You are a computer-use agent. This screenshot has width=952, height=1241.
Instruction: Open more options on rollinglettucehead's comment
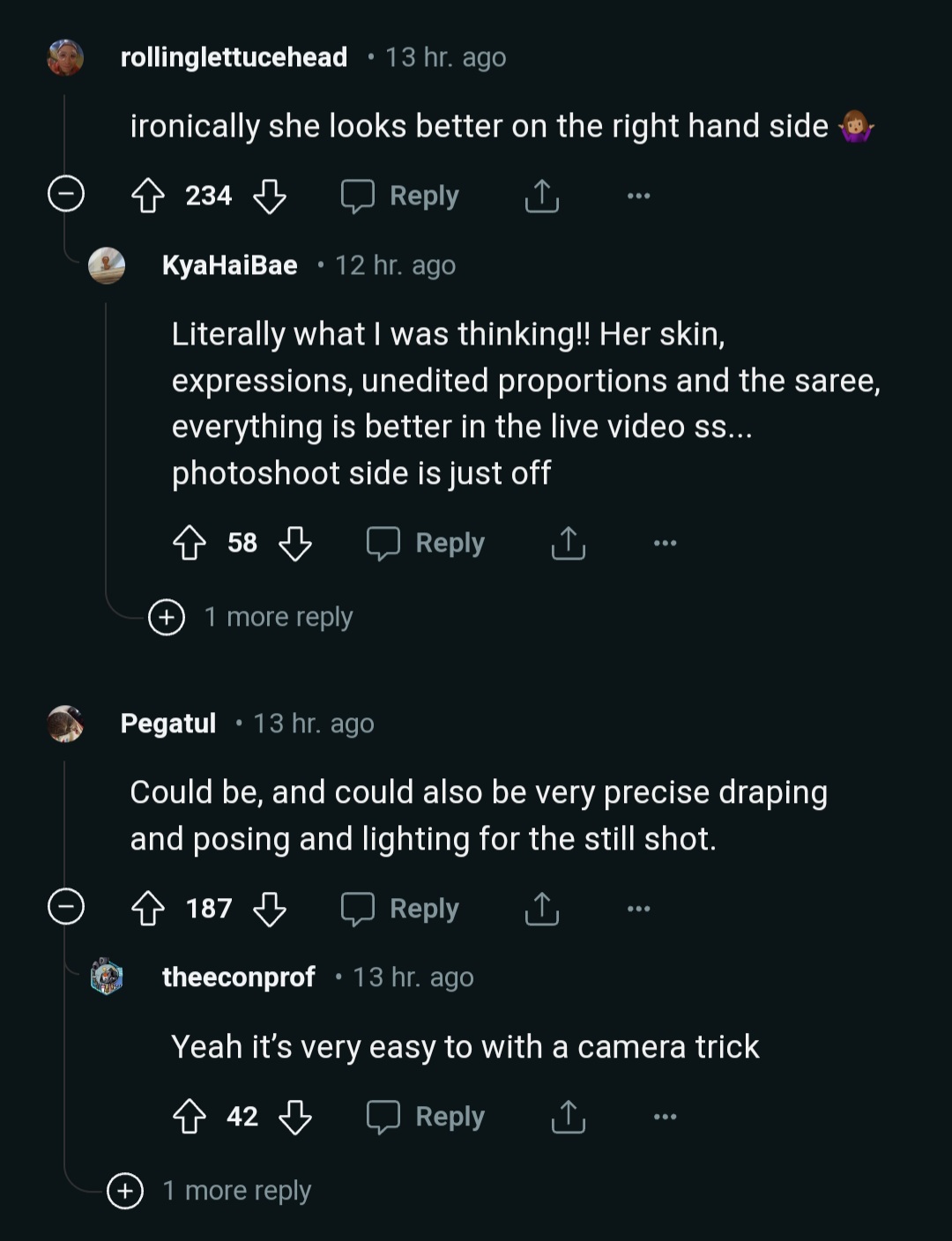pos(638,196)
